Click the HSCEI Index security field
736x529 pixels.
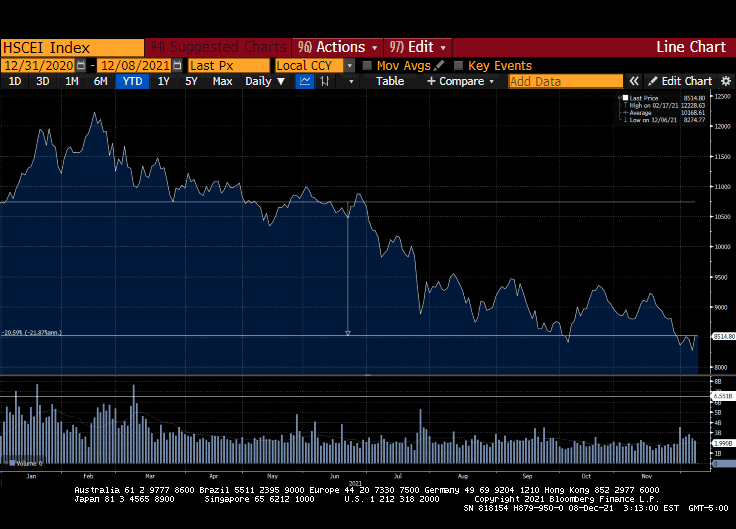click(72, 47)
